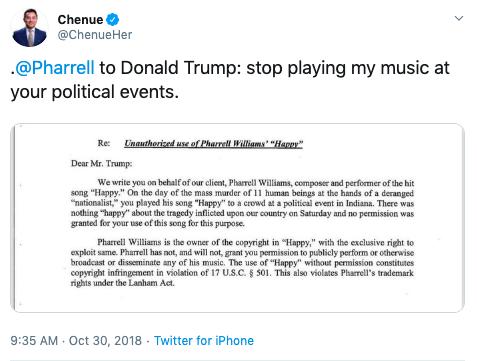477x361 pixels.
Task: Open the attached letter image
Action: click(x=237, y=218)
